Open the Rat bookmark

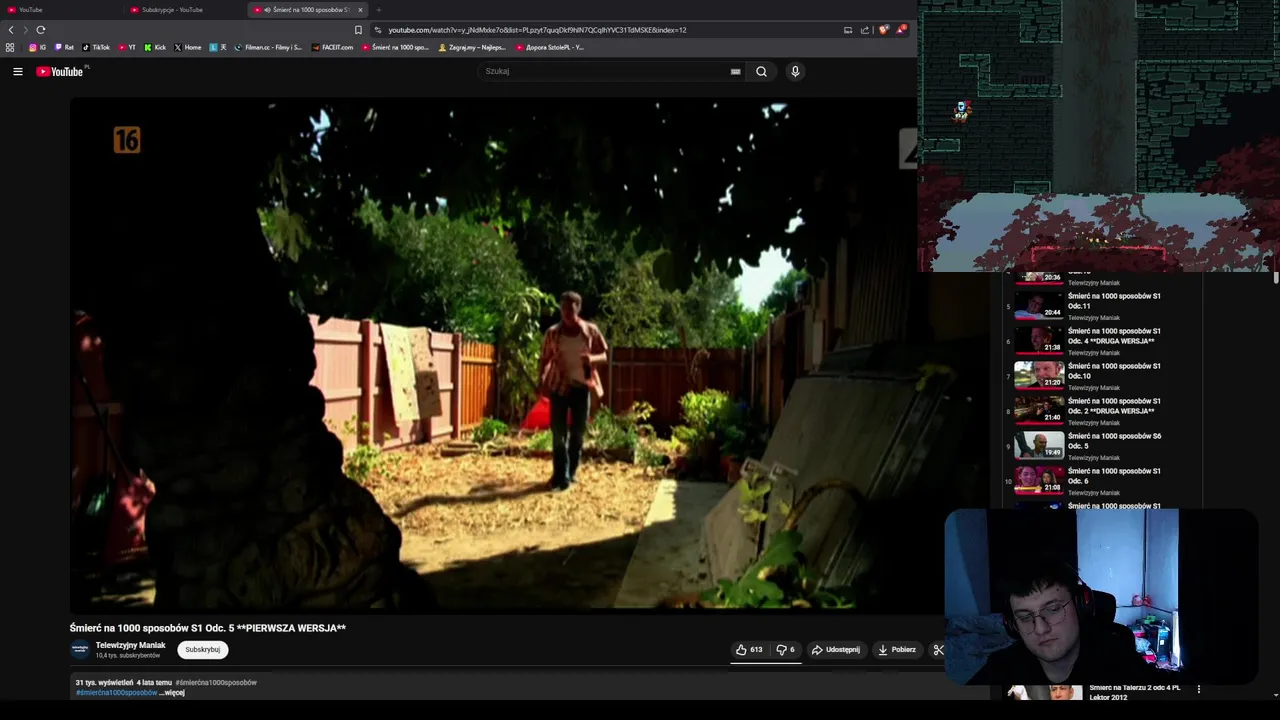point(64,47)
